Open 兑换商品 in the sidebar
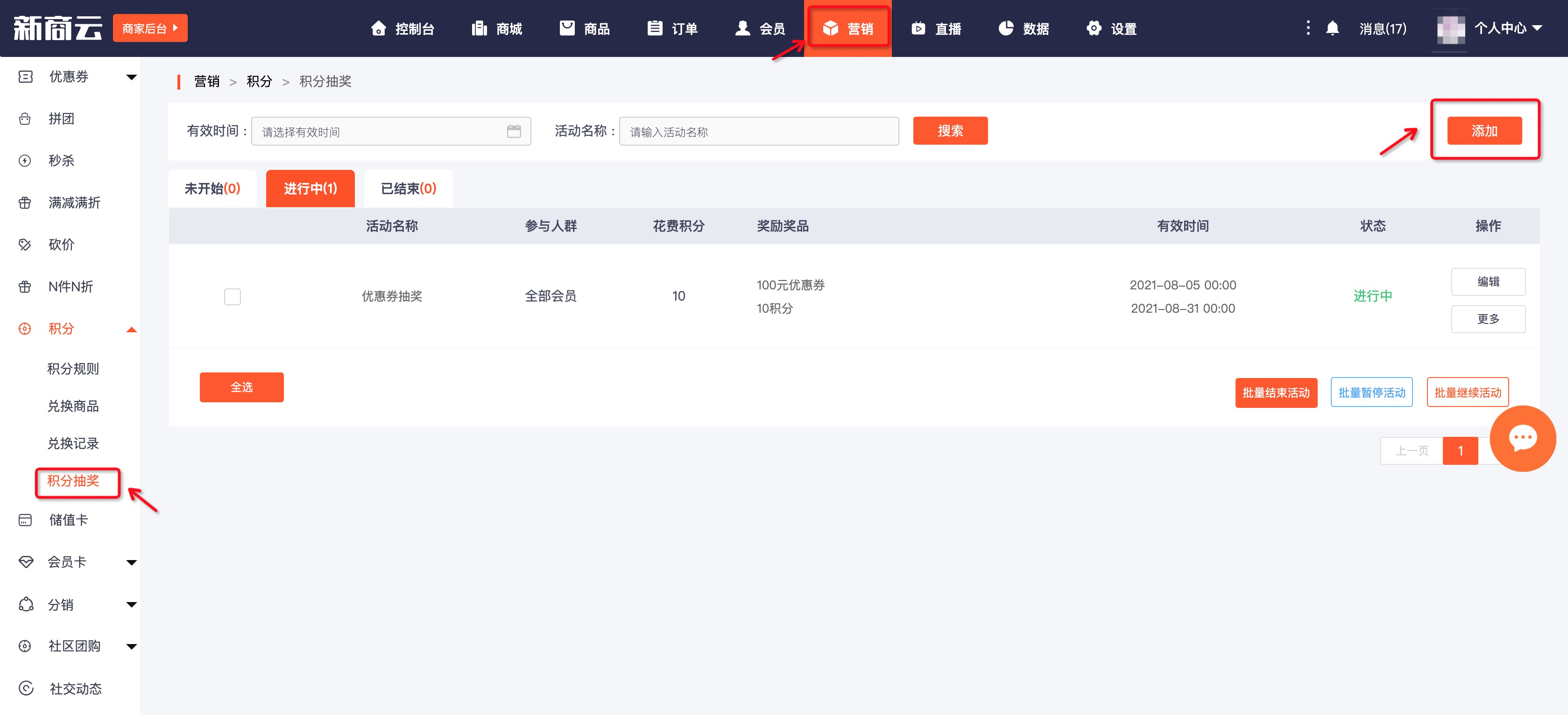The image size is (1568, 715). click(x=73, y=406)
